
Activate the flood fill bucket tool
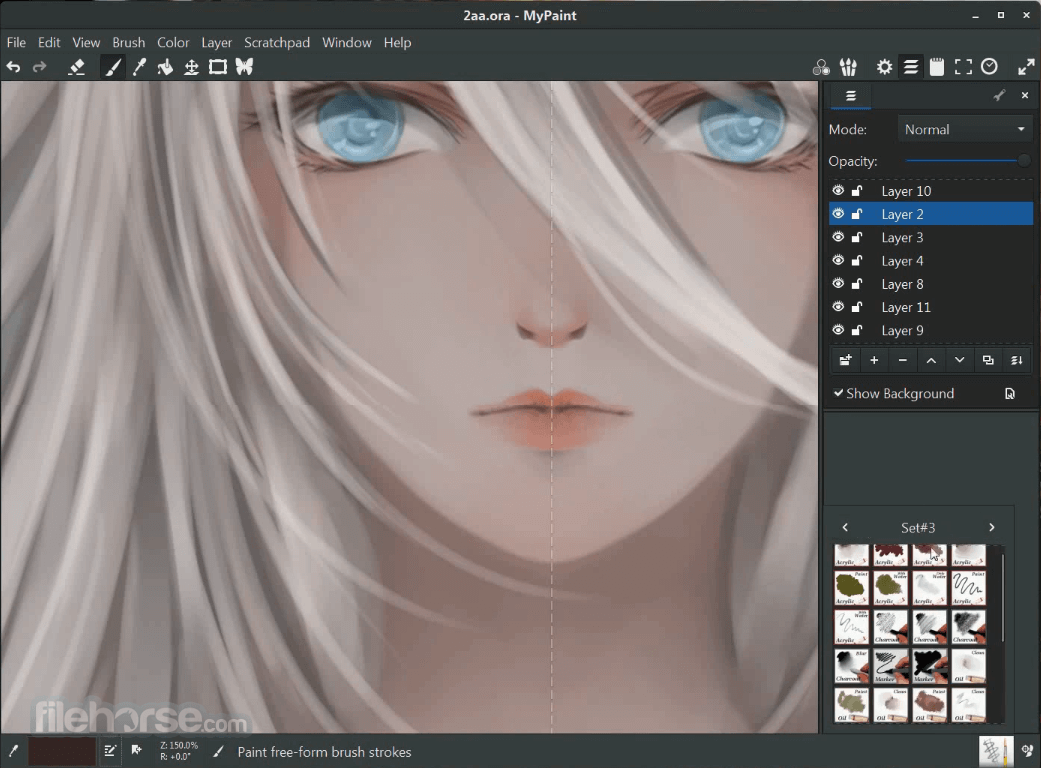165,67
